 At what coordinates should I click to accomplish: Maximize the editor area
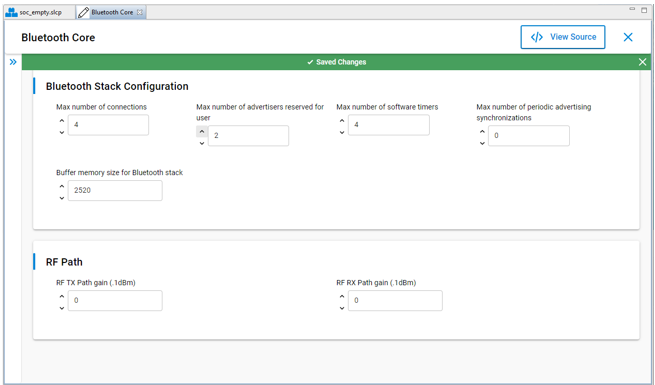click(x=644, y=10)
